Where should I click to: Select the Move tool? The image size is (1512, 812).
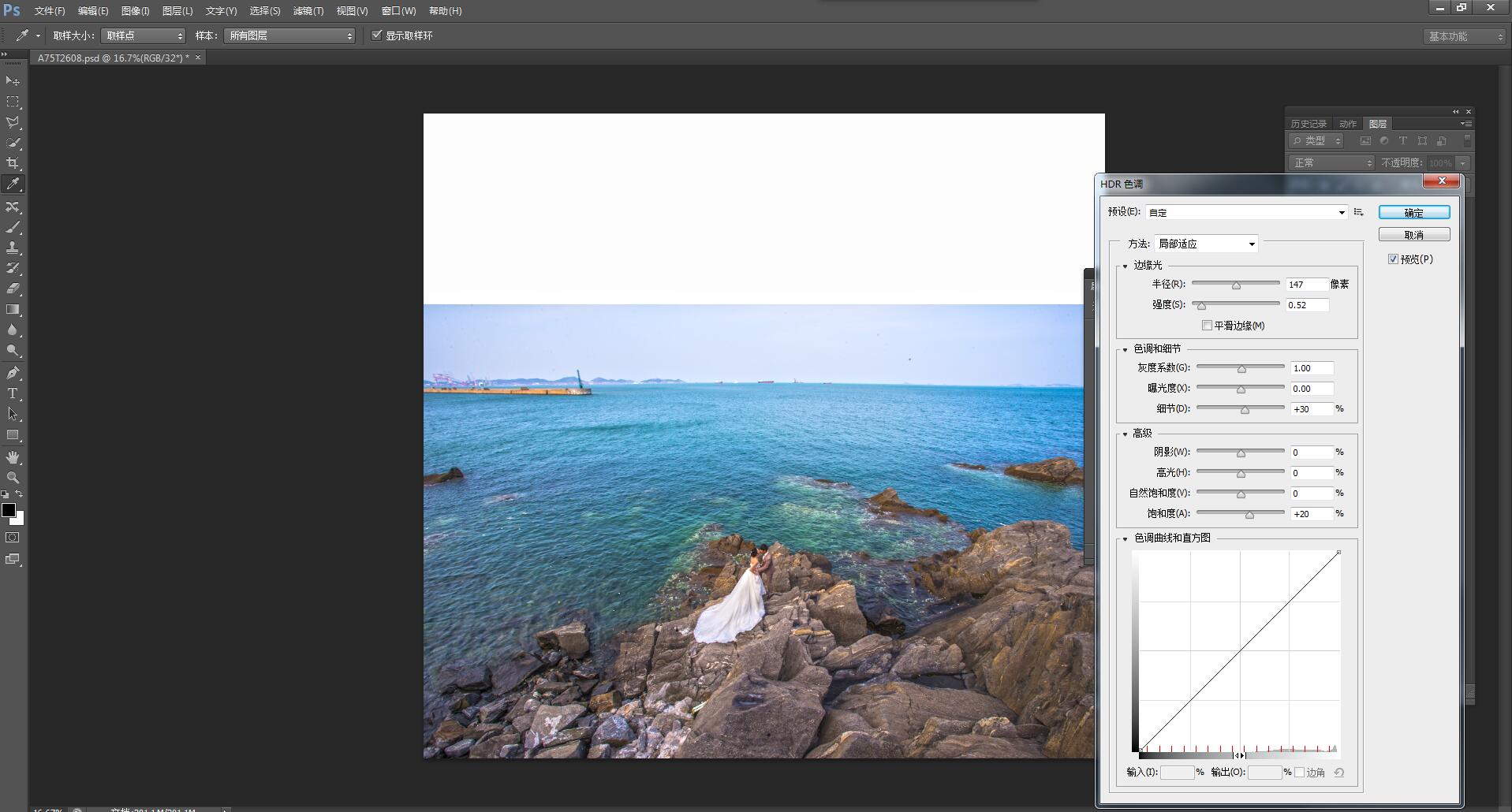pos(13,81)
